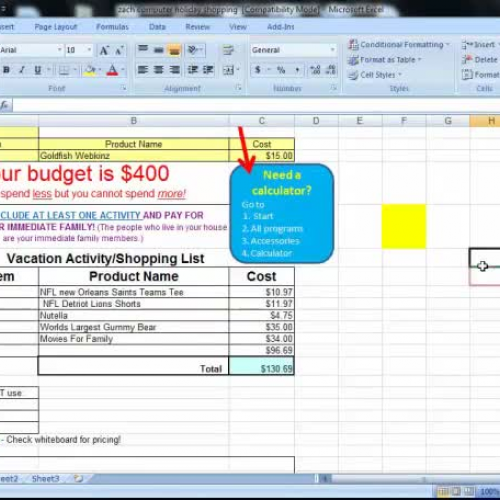This screenshot has height=500, width=500.
Task: Toggle Underline formatting
Action: pyautogui.click(x=38, y=70)
